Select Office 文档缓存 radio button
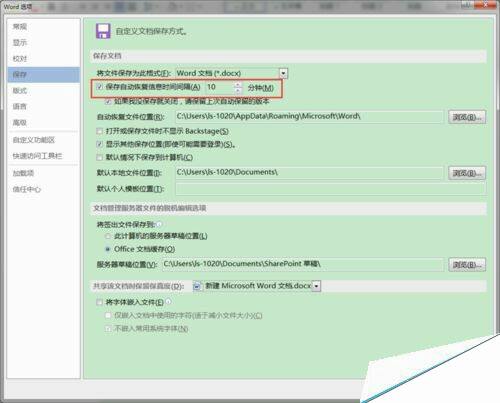Image resolution: width=500 pixels, height=403 pixels. [108, 249]
